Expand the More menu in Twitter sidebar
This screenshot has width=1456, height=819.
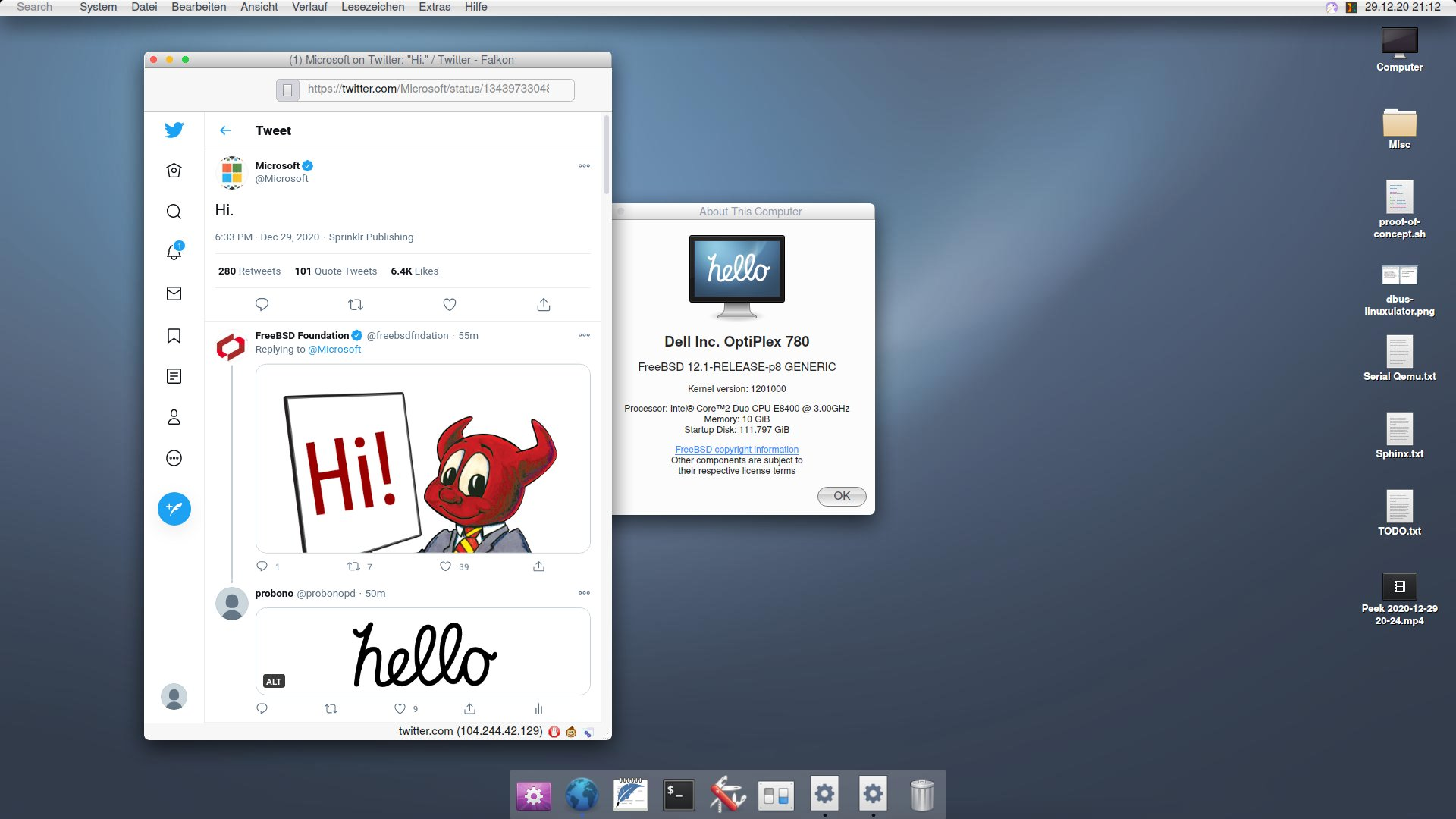coord(174,458)
